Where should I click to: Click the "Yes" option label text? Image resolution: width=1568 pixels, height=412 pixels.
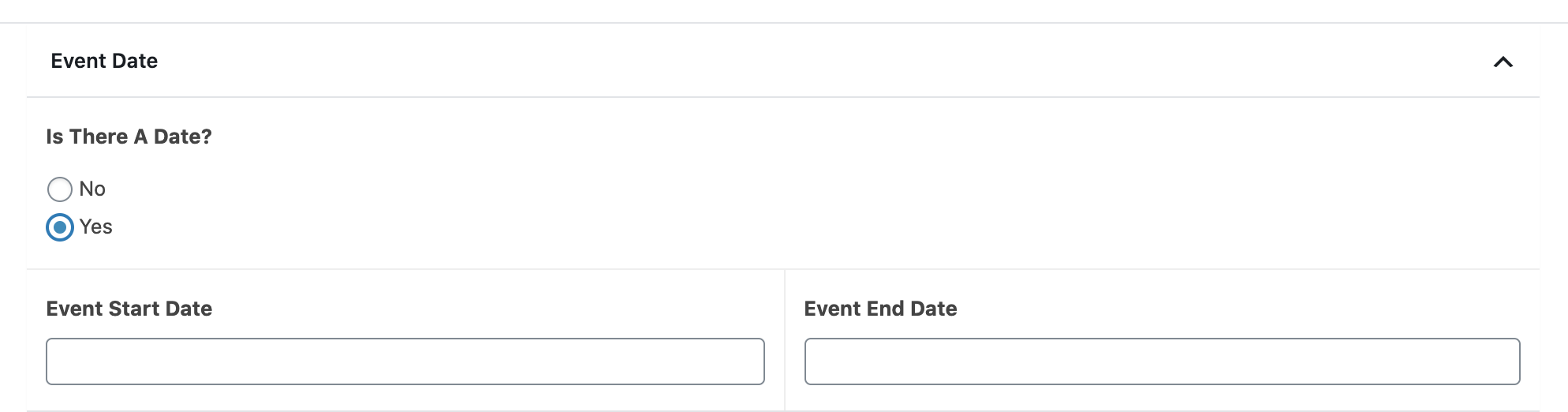point(96,227)
